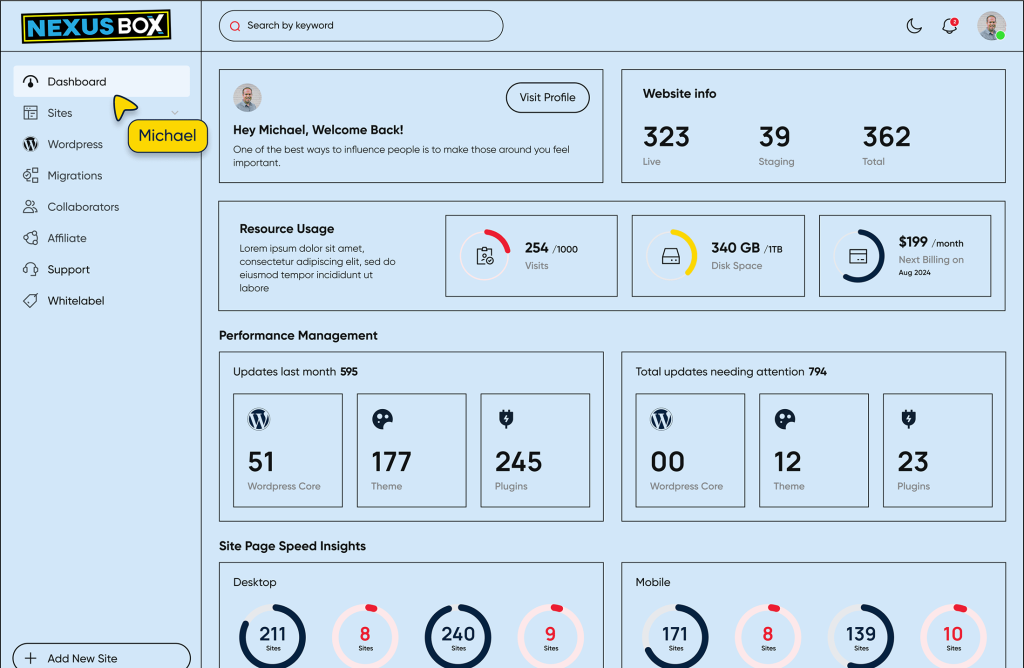The width and height of the screenshot is (1024, 668).
Task: Click the Add New Site button
Action: (x=101, y=657)
